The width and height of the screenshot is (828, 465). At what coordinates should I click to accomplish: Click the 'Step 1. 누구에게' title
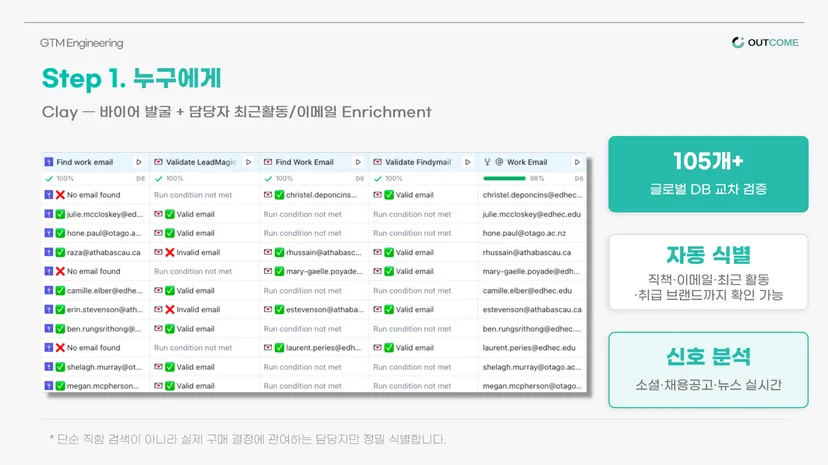click(x=131, y=78)
